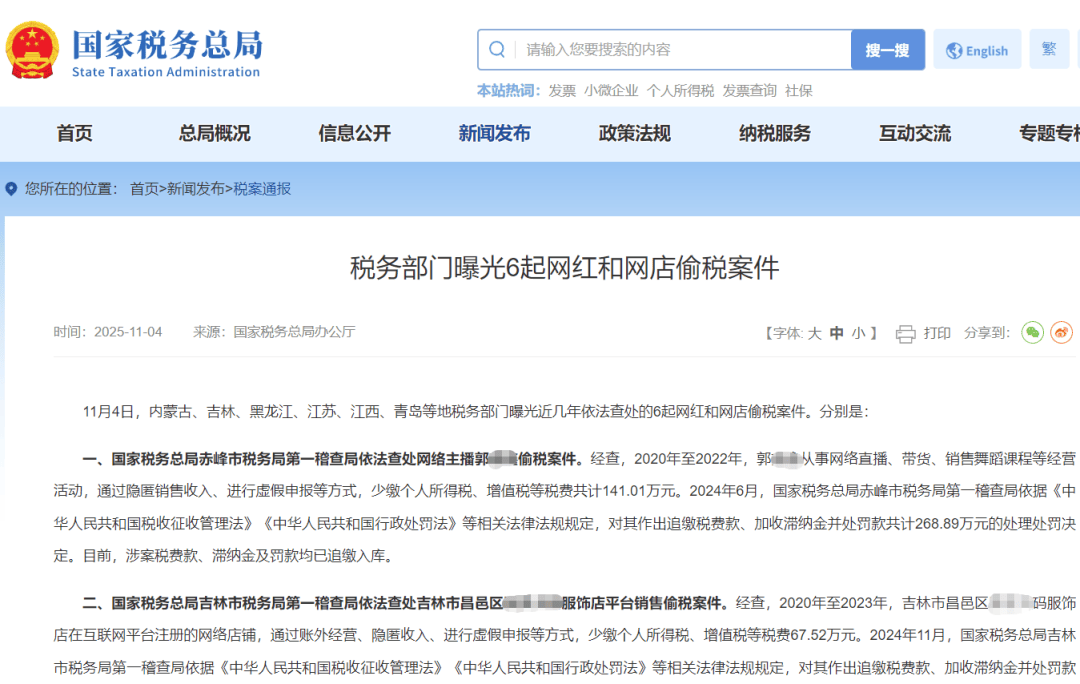Click the magnifier icon in search box
Image resolution: width=1080 pixels, height=684 pixels.
click(497, 50)
